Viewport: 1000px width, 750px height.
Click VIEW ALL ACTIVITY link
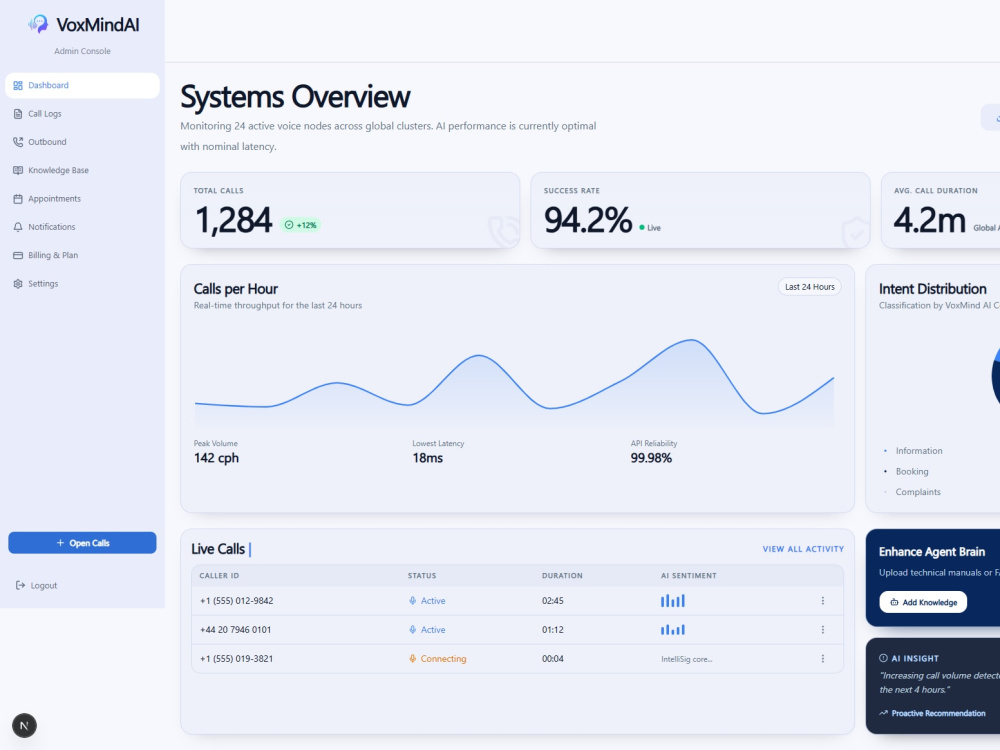(x=803, y=549)
